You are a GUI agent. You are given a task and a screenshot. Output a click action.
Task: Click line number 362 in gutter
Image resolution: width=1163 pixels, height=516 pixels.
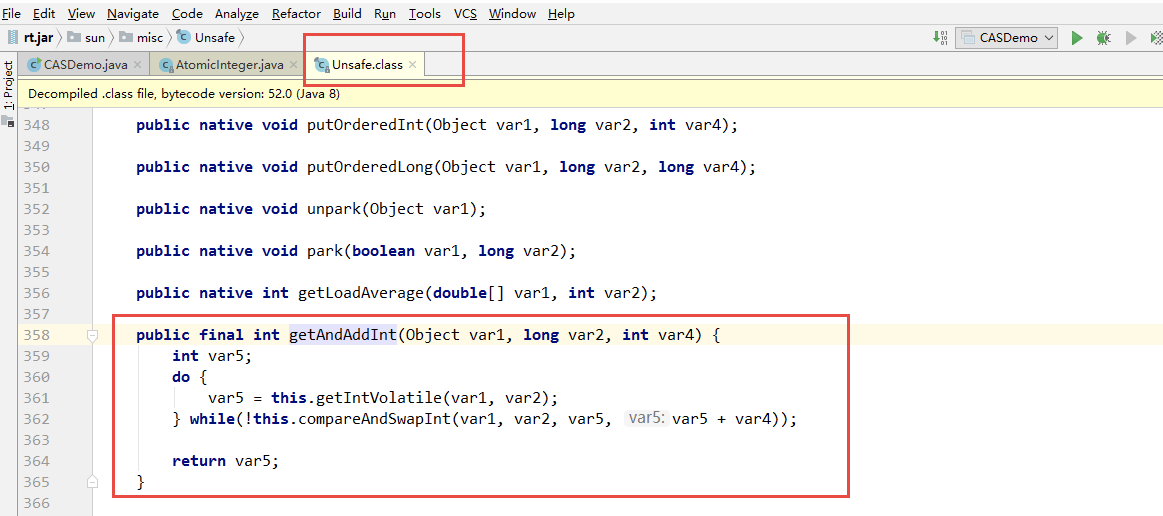36,420
